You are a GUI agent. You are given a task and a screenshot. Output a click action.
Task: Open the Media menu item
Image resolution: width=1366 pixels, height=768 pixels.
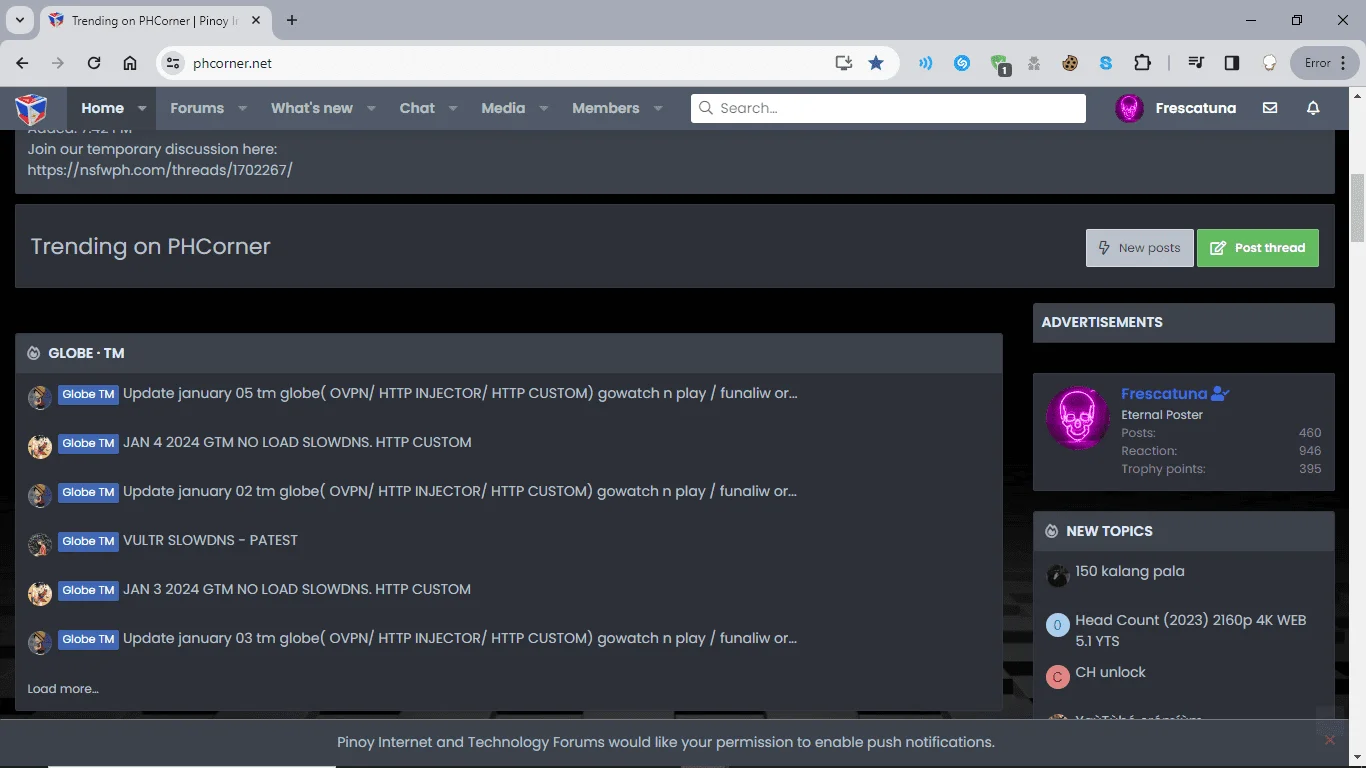pos(503,108)
